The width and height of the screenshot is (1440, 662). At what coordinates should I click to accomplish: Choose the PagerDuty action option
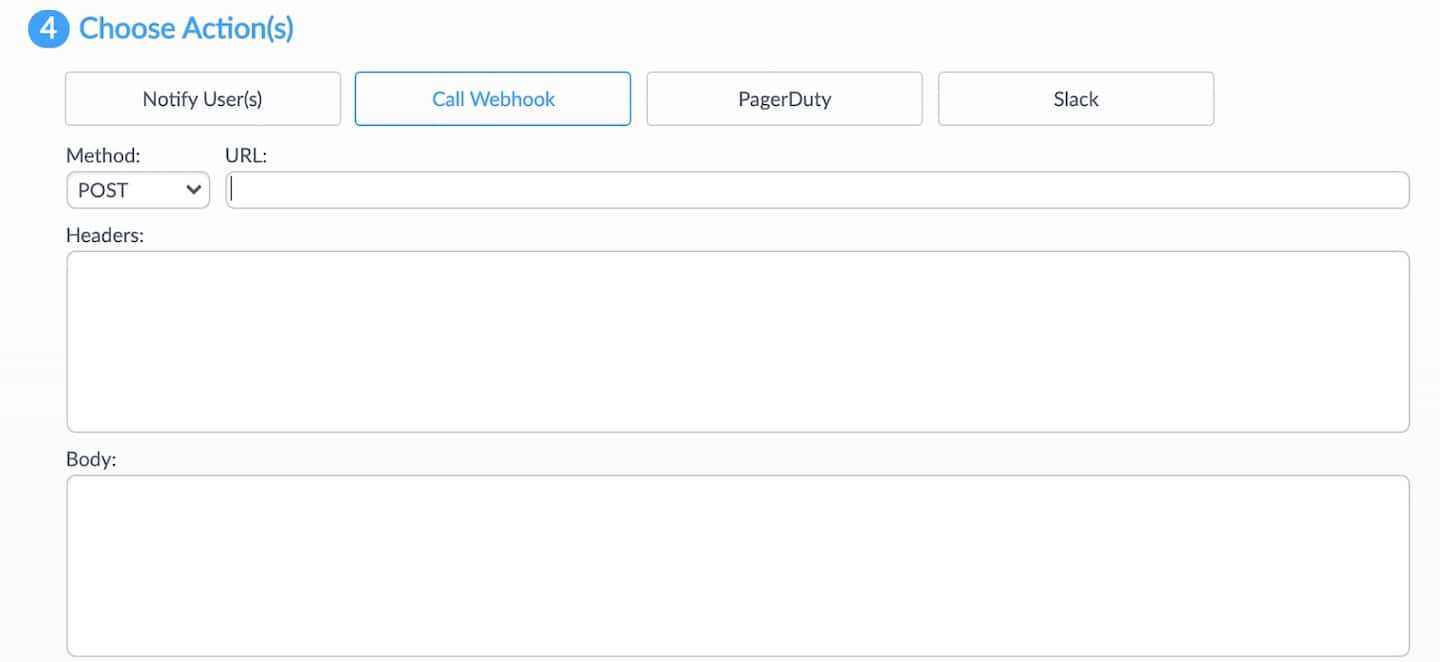784,99
